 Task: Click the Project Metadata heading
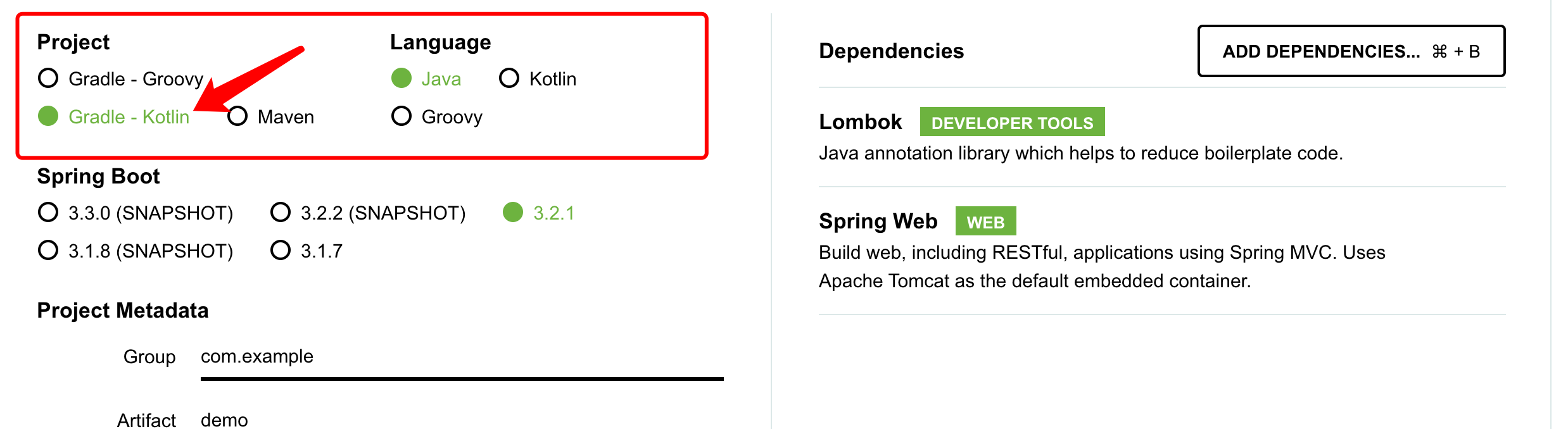tap(123, 311)
